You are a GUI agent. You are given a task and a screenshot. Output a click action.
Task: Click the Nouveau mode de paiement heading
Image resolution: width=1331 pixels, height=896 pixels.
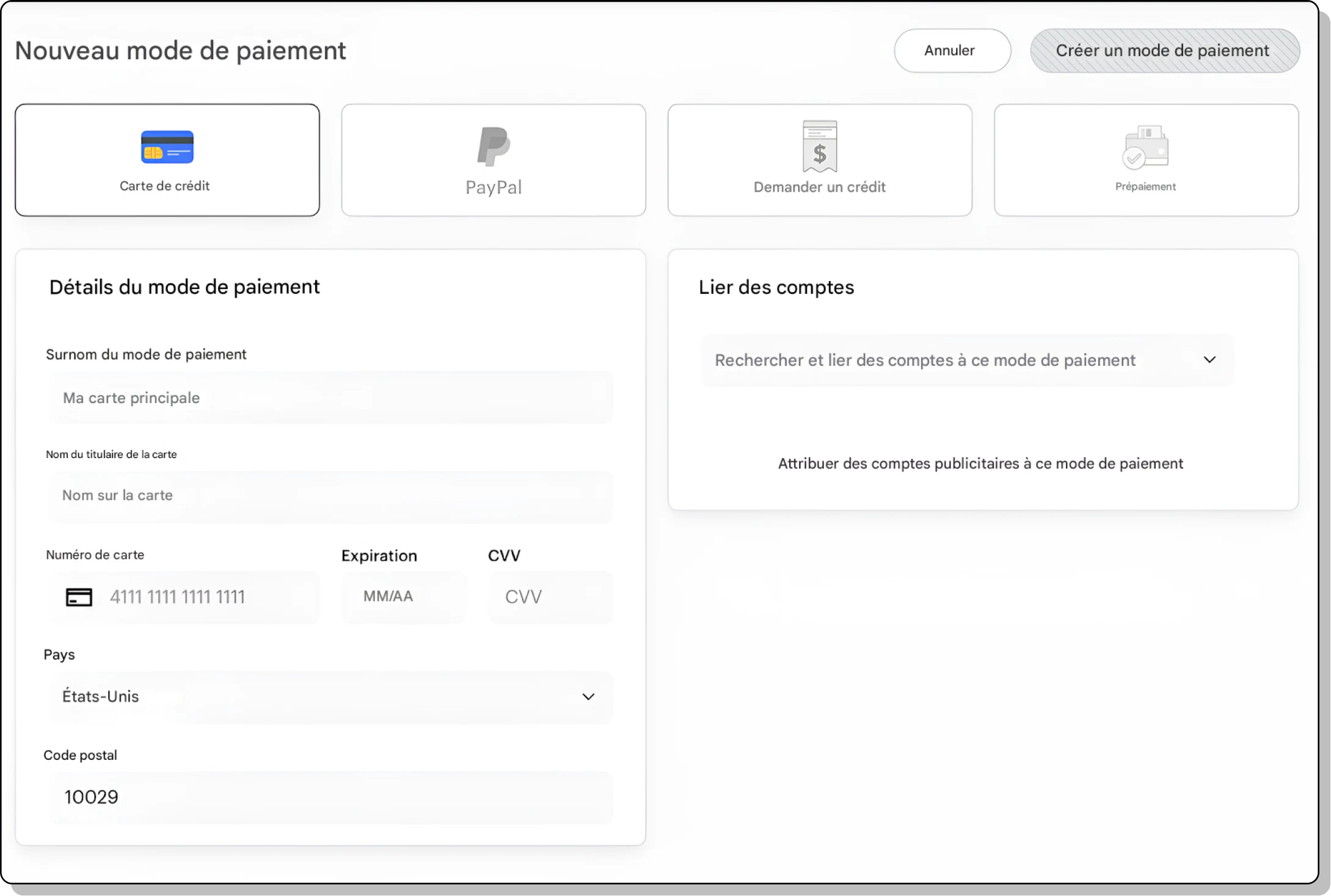coord(180,51)
